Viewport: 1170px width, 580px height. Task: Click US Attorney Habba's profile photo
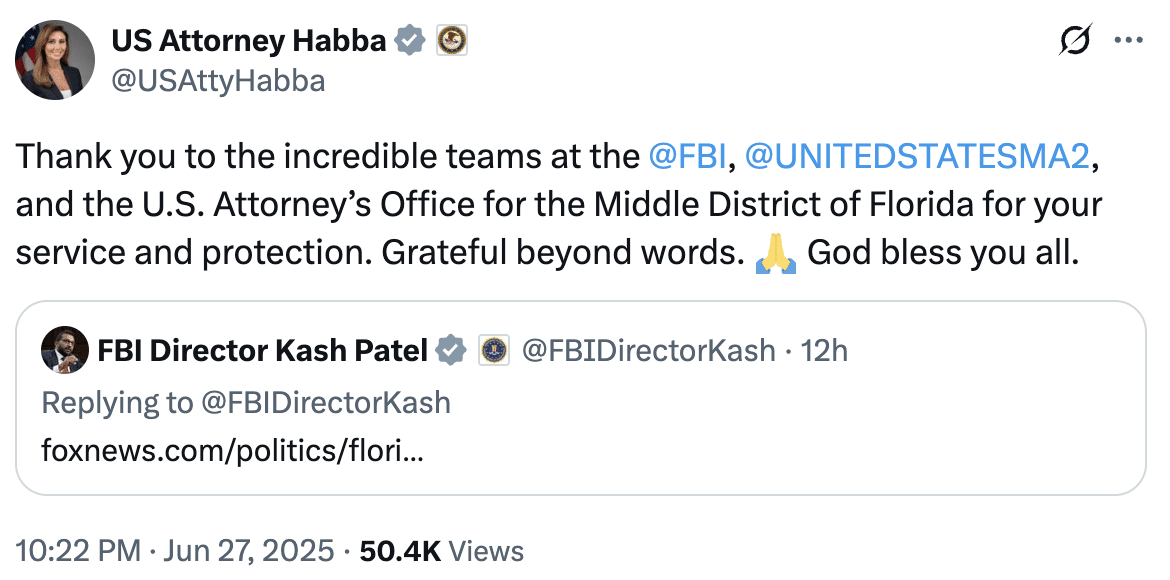pos(55,60)
